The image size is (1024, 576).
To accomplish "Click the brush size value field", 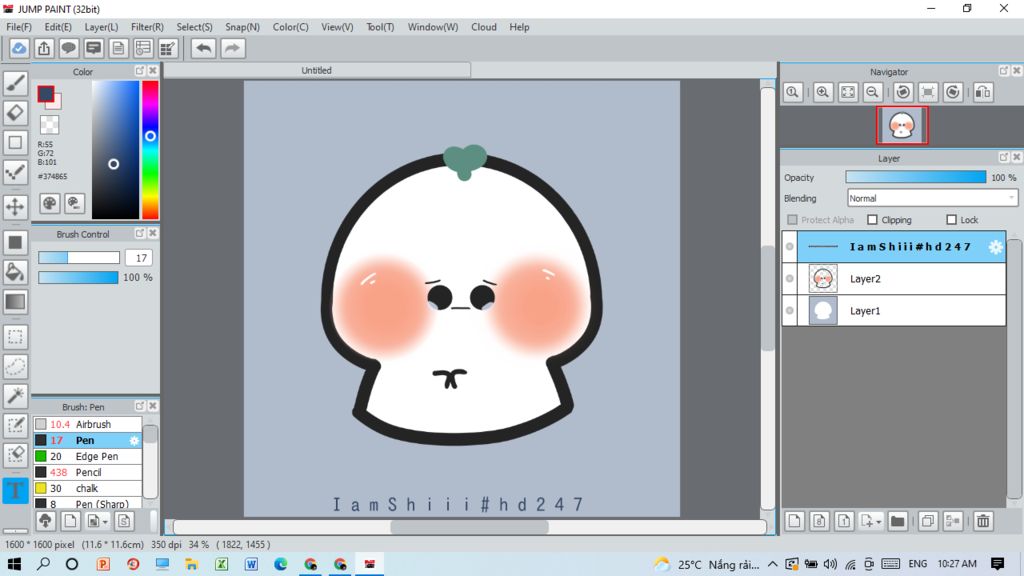I will [138, 258].
